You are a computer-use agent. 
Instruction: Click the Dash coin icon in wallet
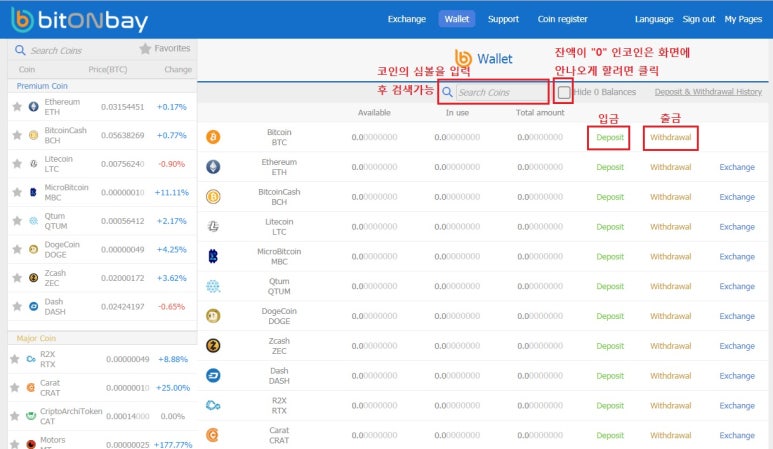coord(213,376)
